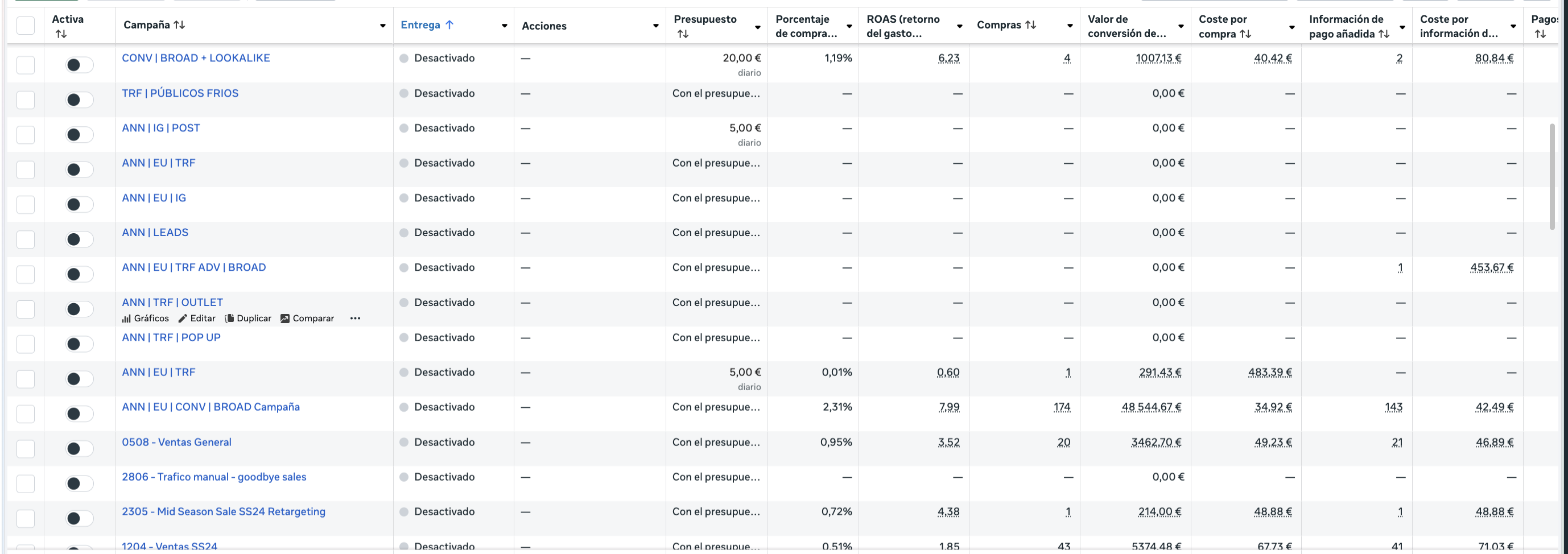
Task: Open the three-dots more options menu
Action: click(x=356, y=319)
